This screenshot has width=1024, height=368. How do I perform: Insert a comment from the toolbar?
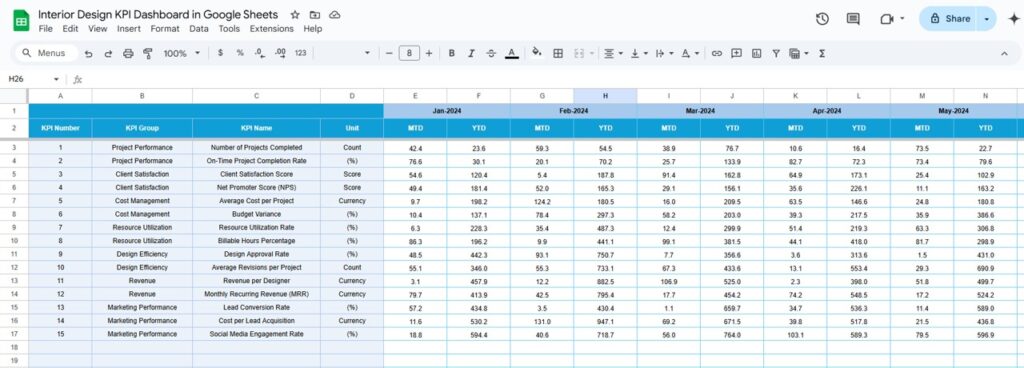737,54
